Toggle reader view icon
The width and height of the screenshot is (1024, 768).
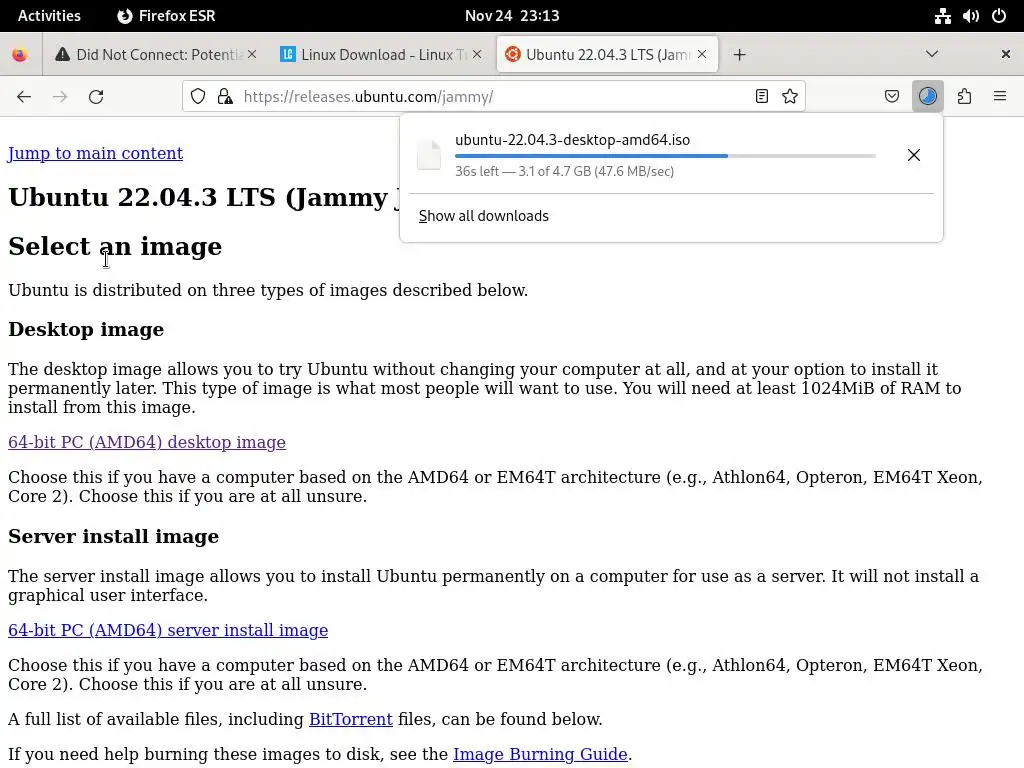pos(761,97)
